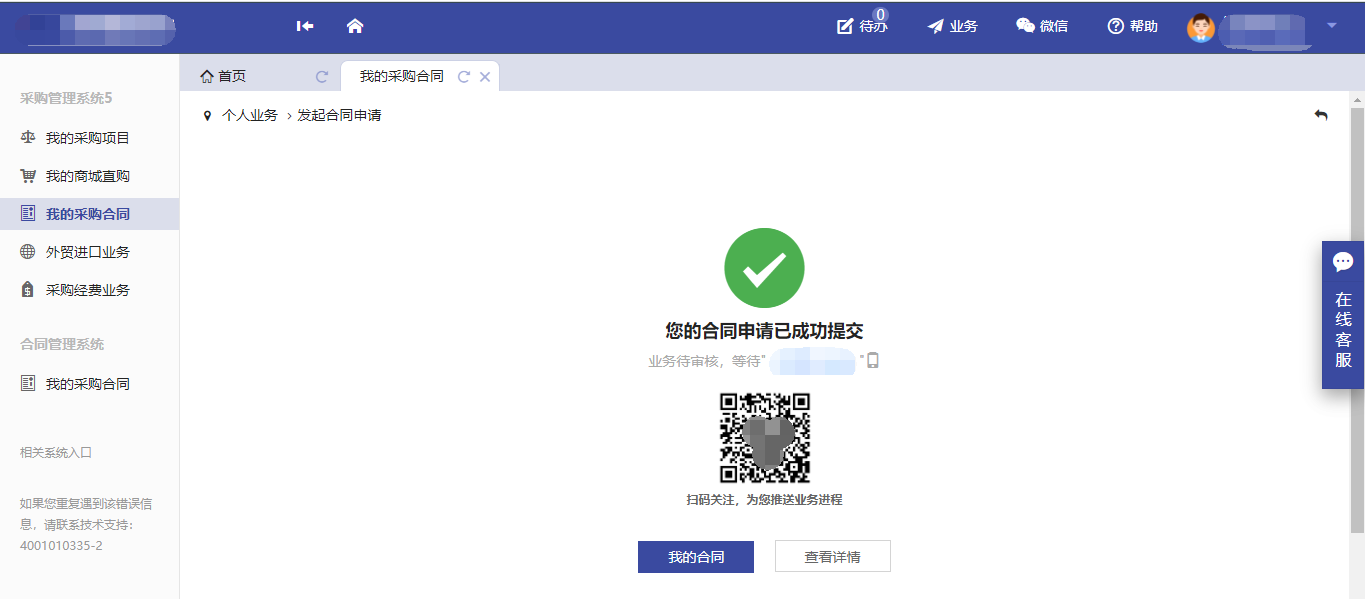Open 外贸进口业务 in the sidebar
The height and width of the screenshot is (599, 1365).
[87, 252]
